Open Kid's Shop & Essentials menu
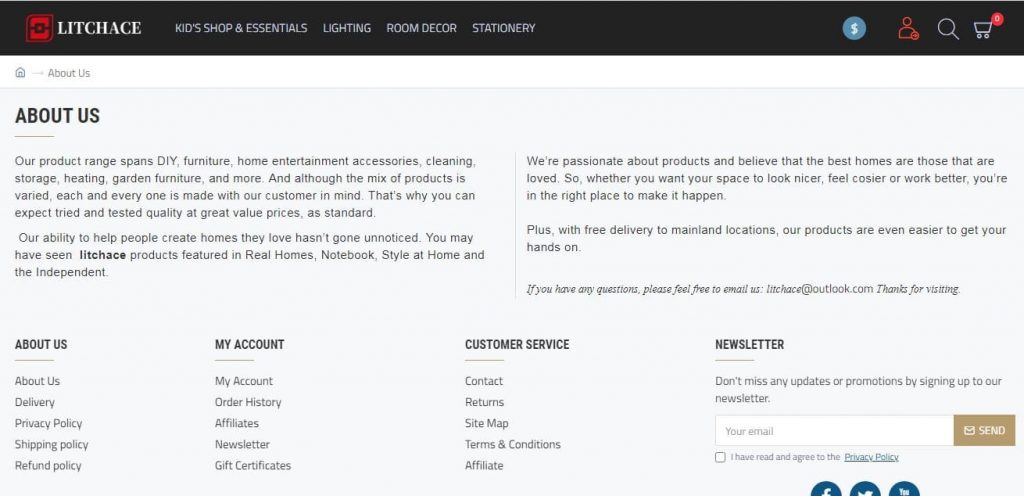Screen dimensions: 1024x496 241,28
